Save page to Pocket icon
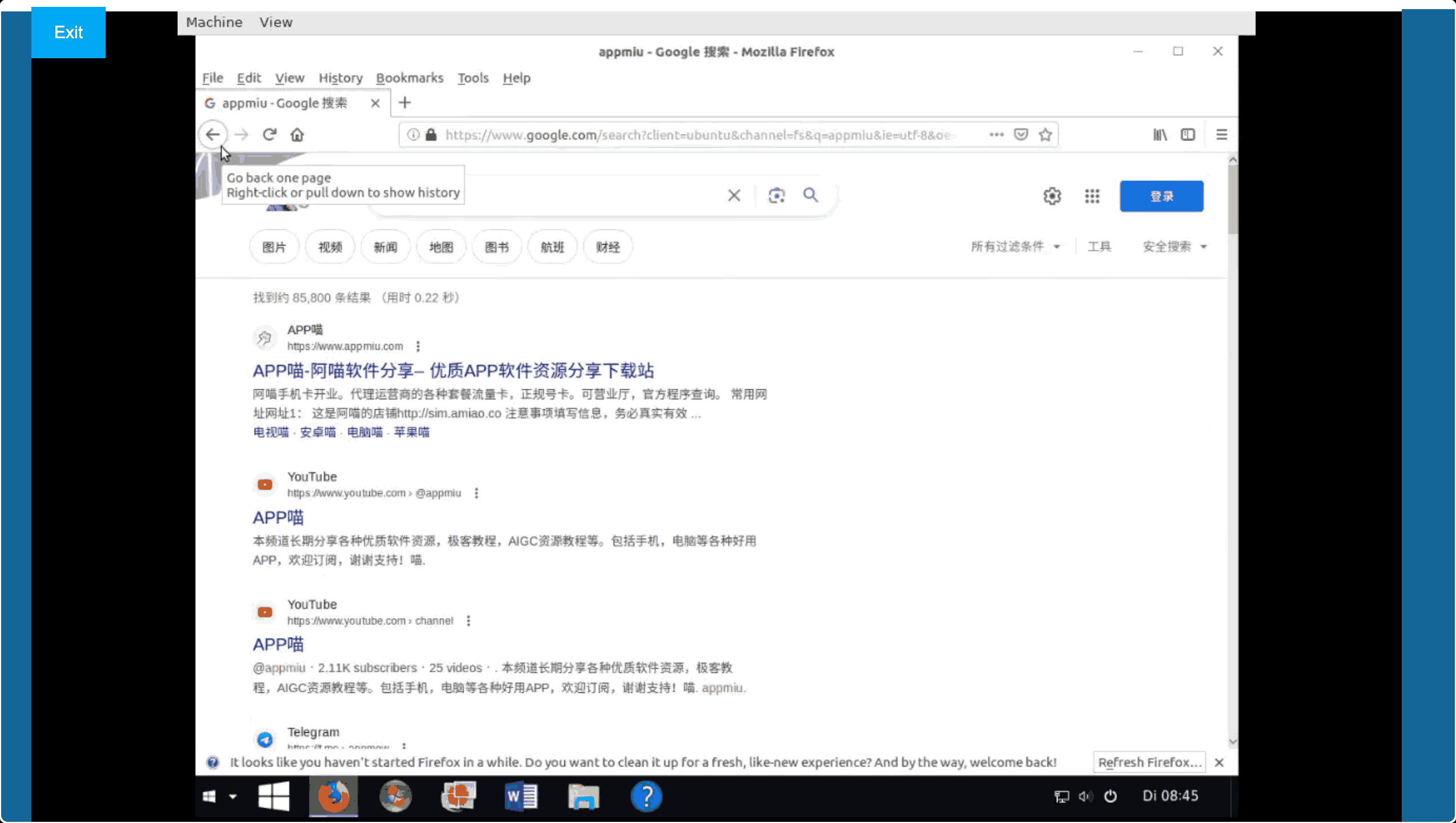 [x=1021, y=135]
